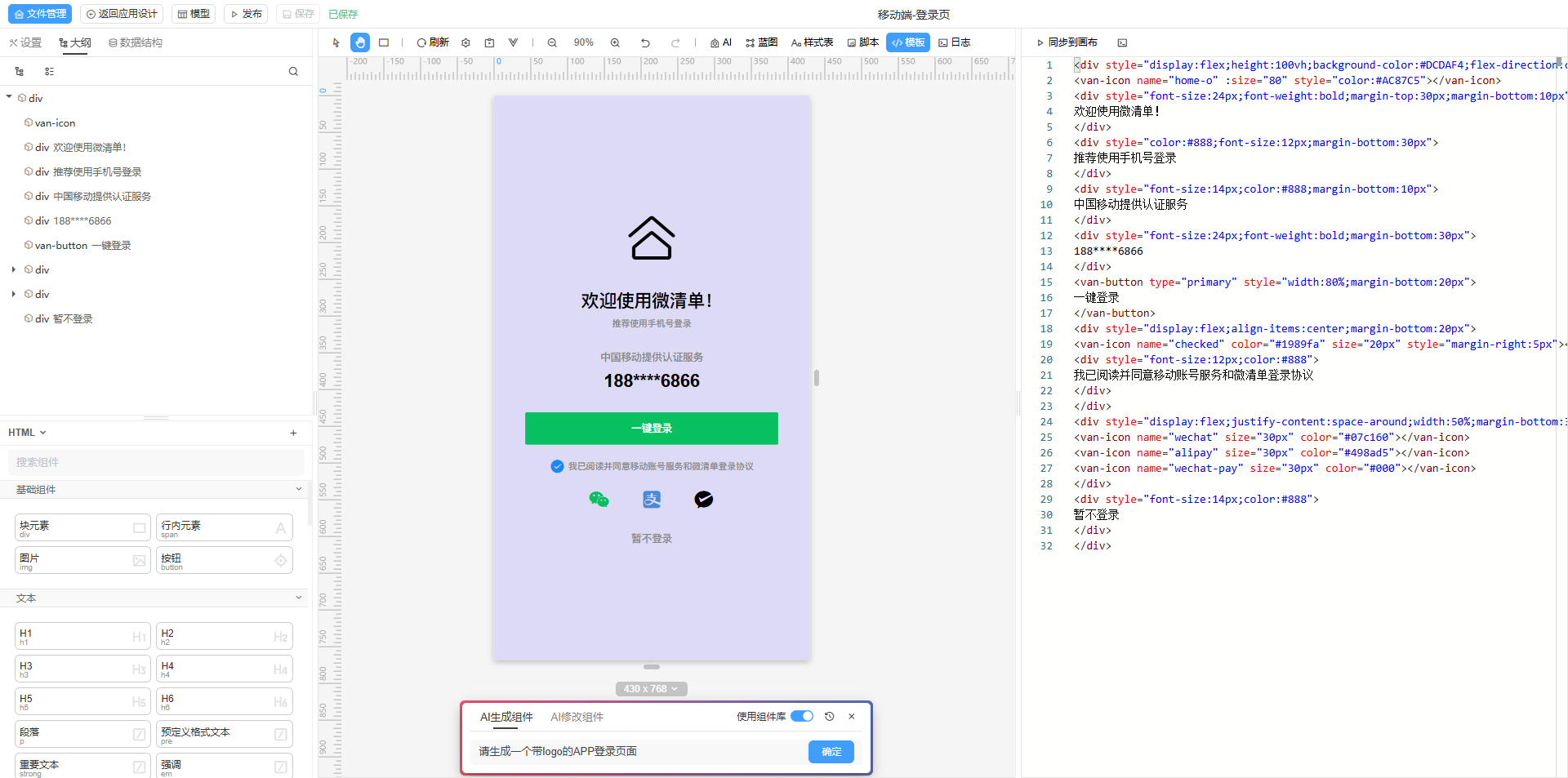Switch to the AI修改组件 tab

[577, 717]
